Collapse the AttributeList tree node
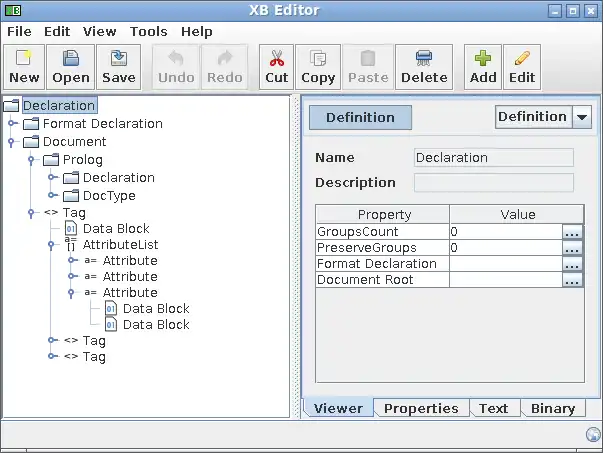603x453 pixels. 52,244
